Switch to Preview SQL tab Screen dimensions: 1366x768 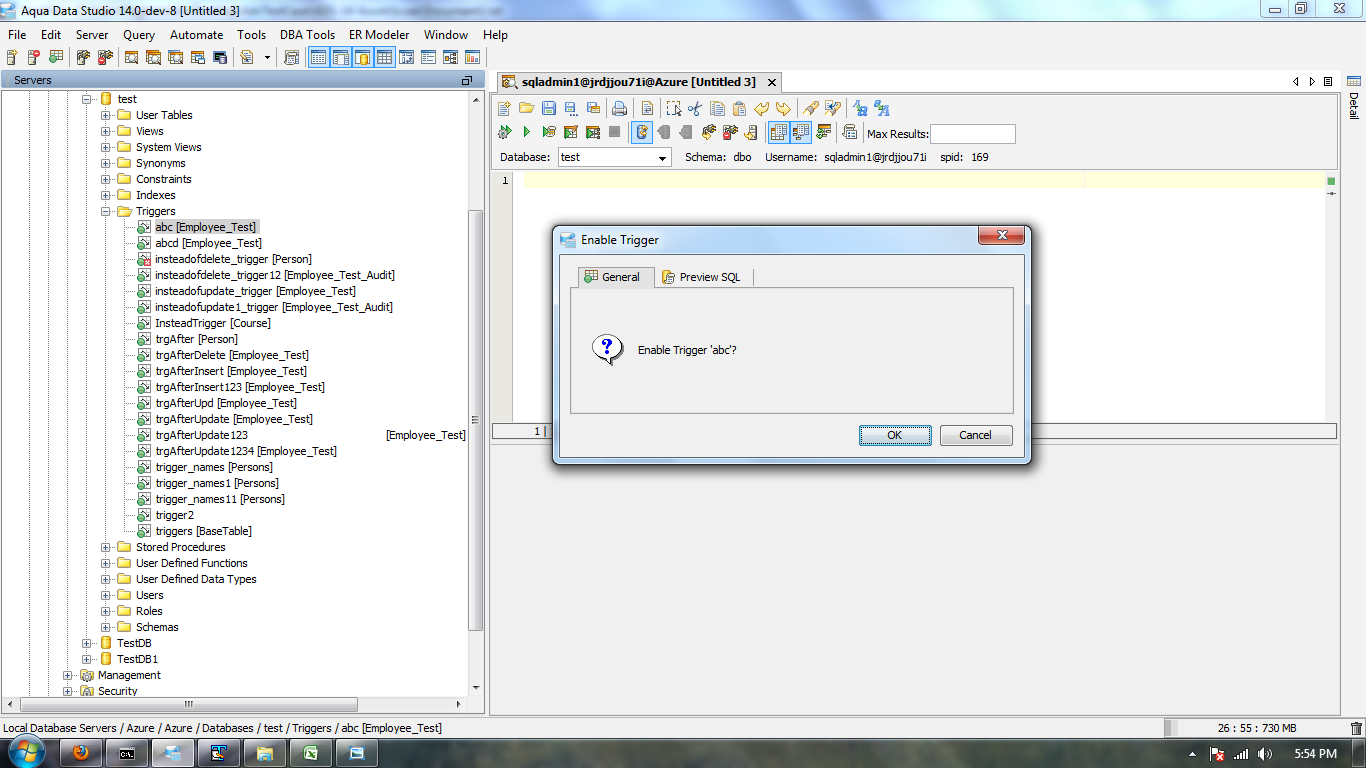pos(702,277)
